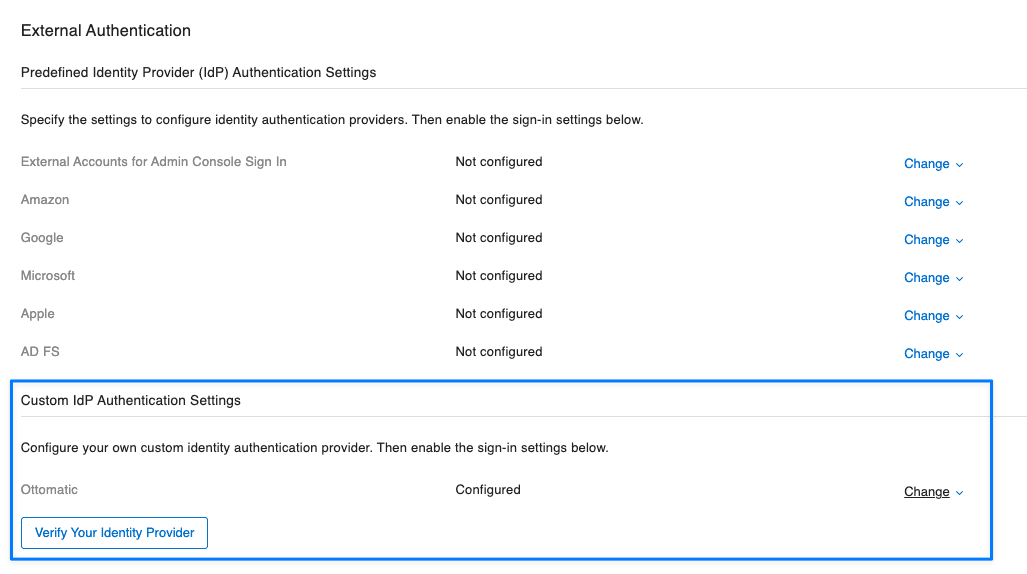
Task: Click the Predefined Identity Provider section heading
Action: coord(198,73)
